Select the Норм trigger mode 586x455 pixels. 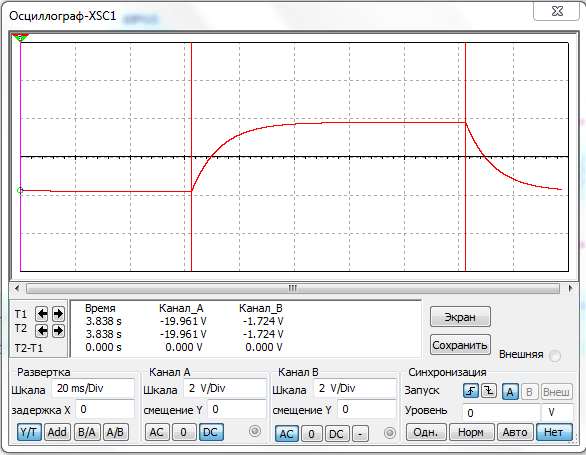click(471, 432)
